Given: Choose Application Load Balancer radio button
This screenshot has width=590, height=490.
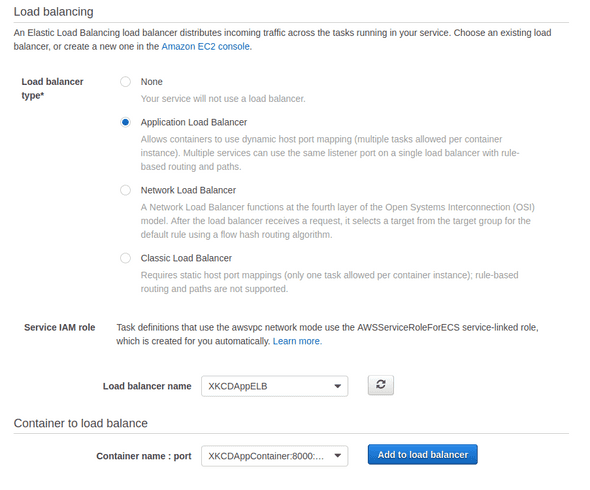Looking at the screenshot, I should point(125,122).
